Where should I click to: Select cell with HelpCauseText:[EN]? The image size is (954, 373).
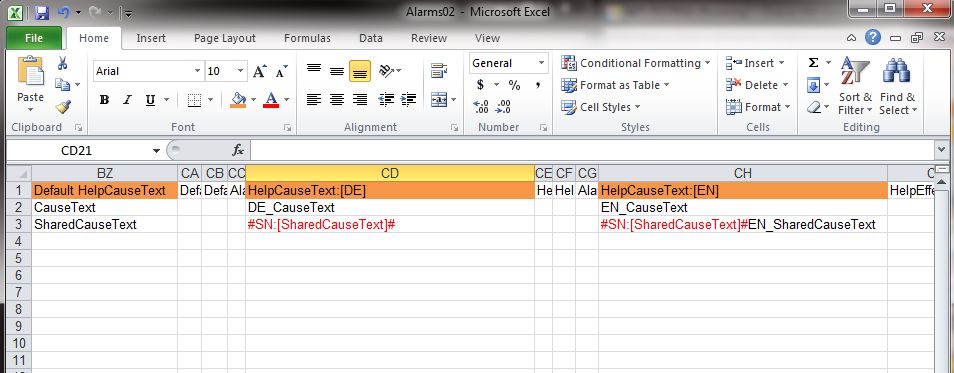743,190
